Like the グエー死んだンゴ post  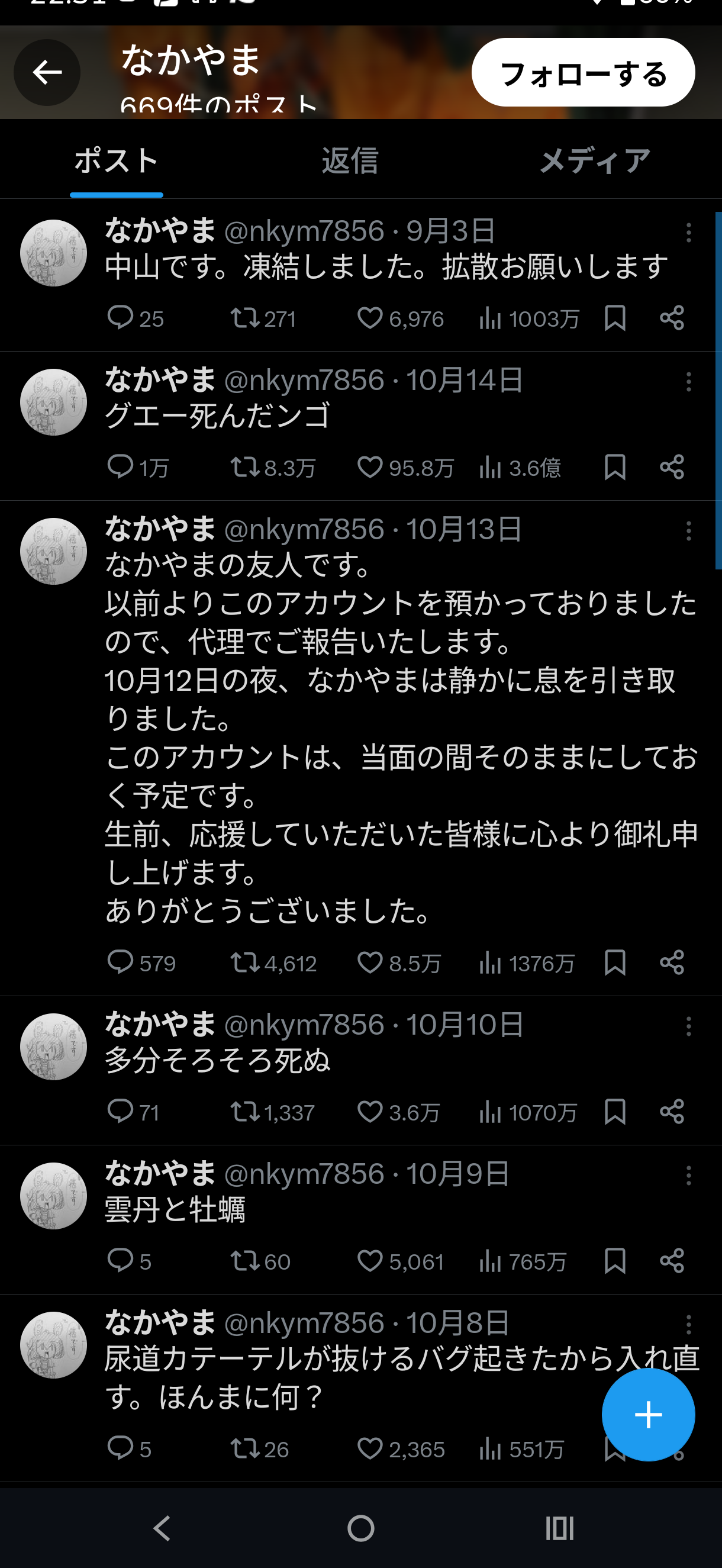(x=369, y=468)
